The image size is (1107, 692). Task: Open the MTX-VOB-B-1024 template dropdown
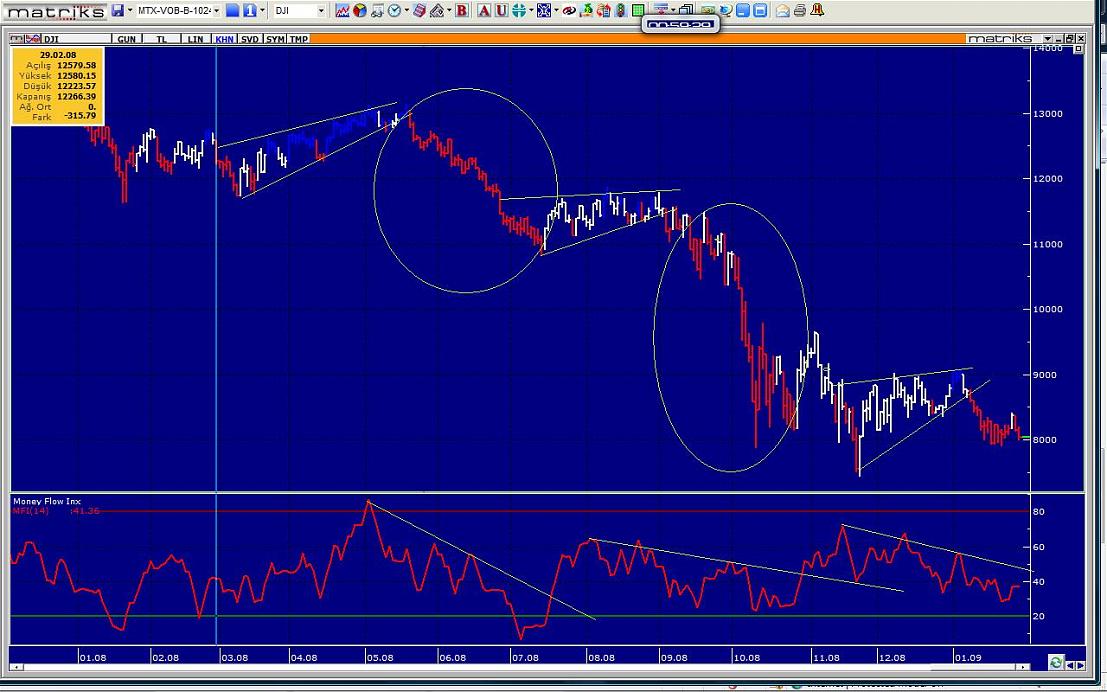pos(216,10)
